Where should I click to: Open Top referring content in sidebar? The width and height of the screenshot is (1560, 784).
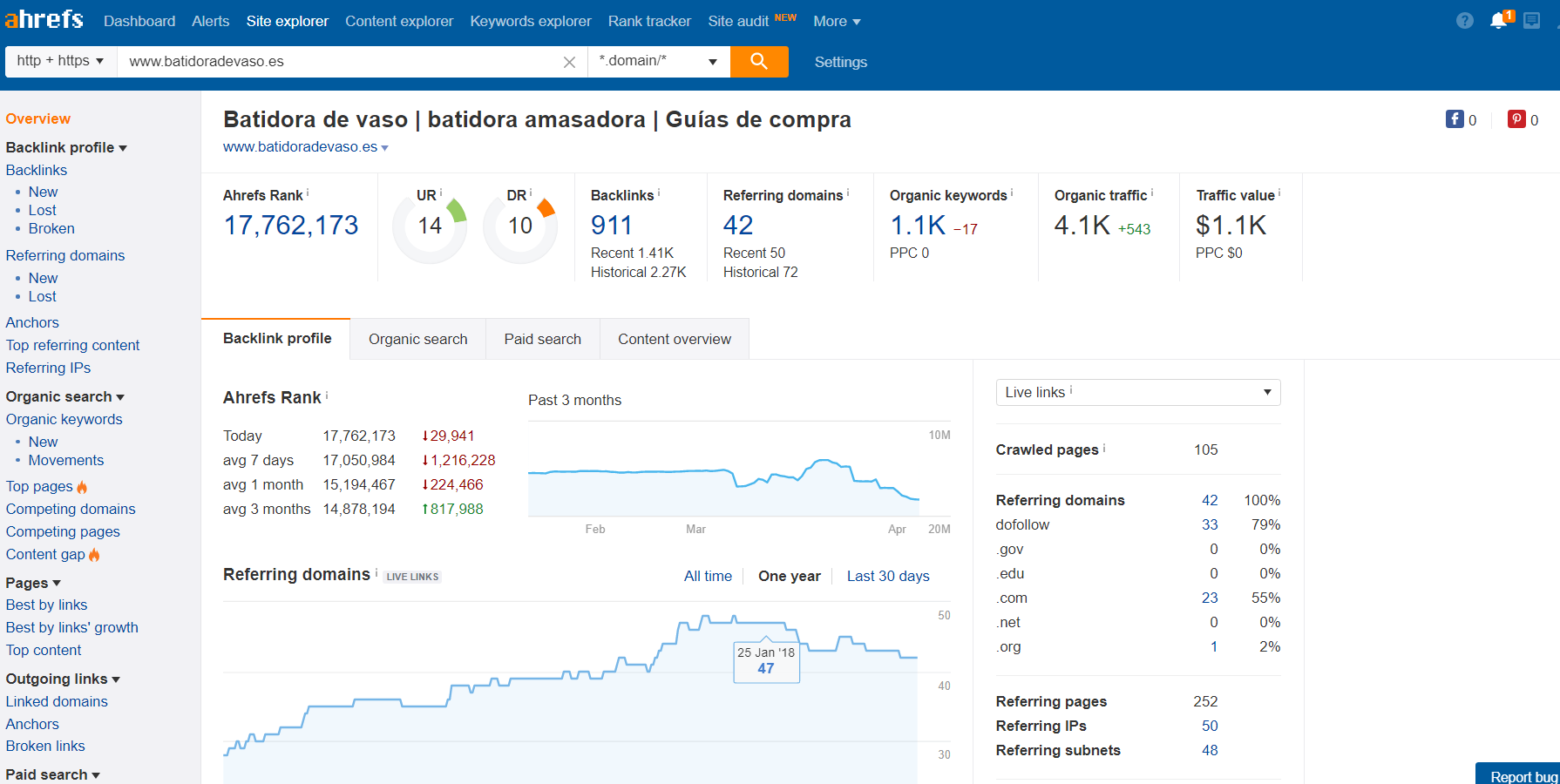pos(72,345)
